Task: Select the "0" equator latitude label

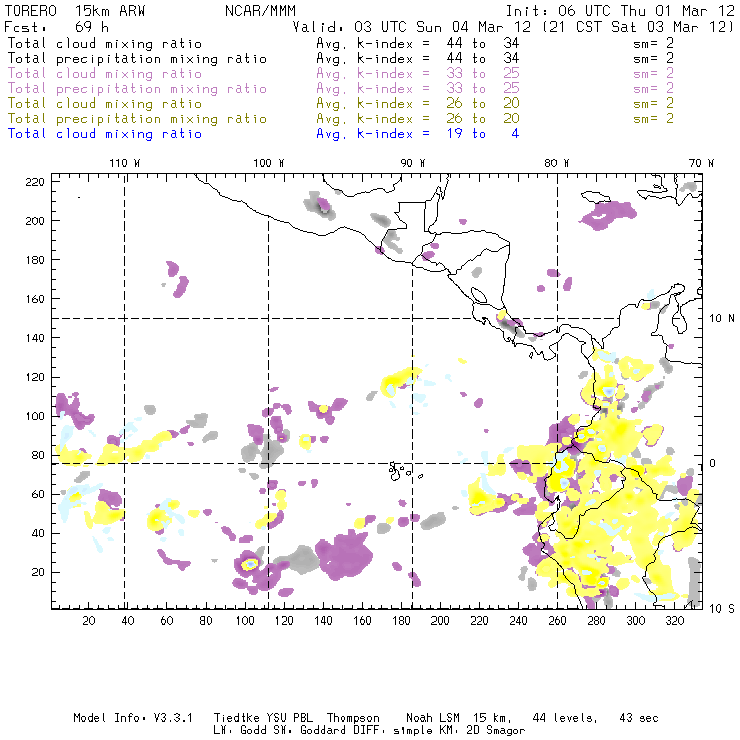Action: point(713,463)
